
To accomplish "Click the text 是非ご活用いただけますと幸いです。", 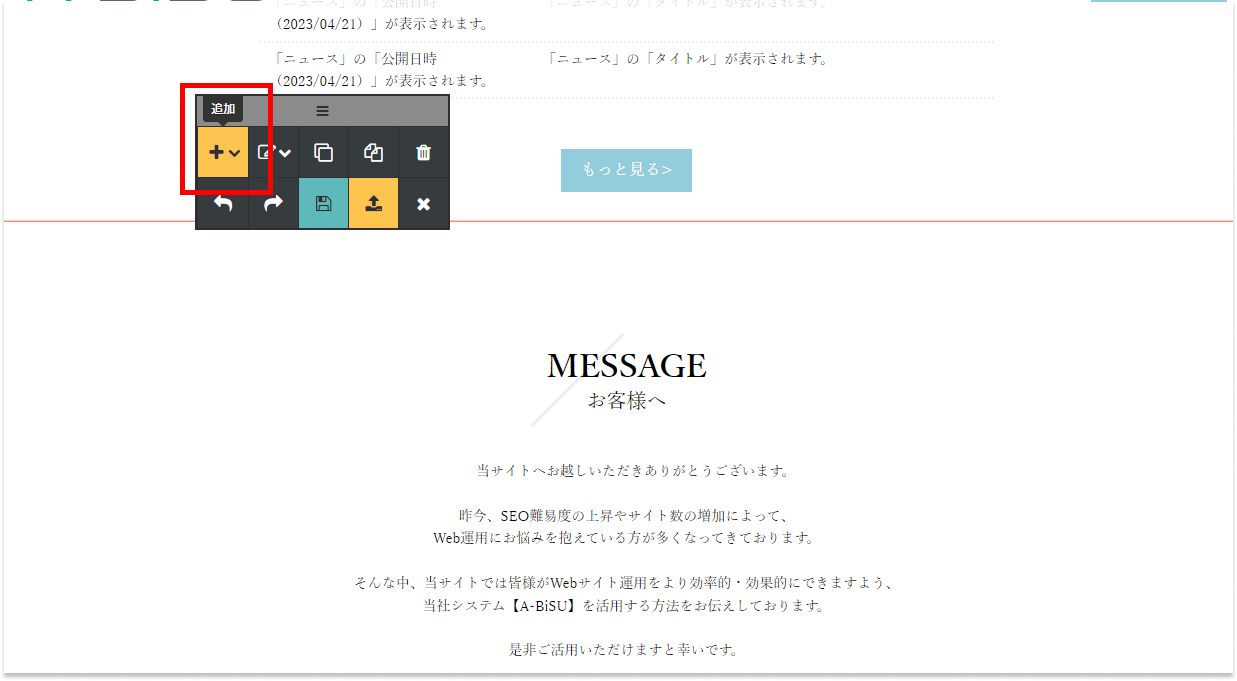I will 626,650.
